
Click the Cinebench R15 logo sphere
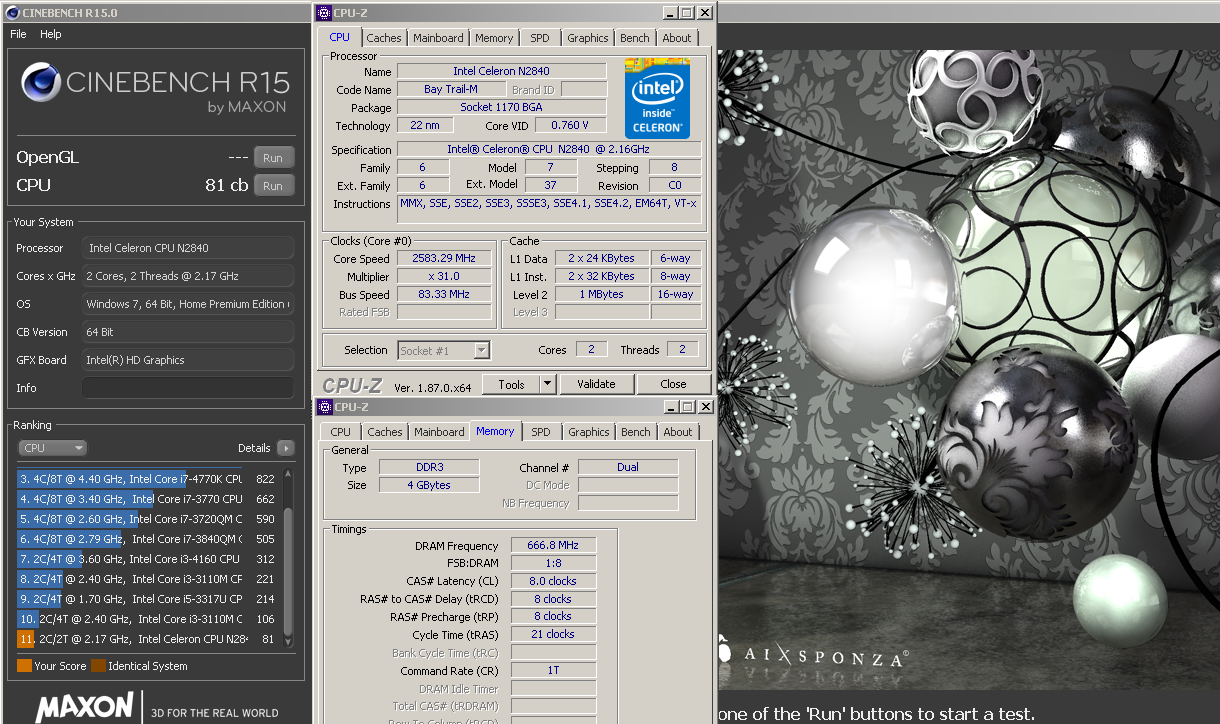pos(40,83)
